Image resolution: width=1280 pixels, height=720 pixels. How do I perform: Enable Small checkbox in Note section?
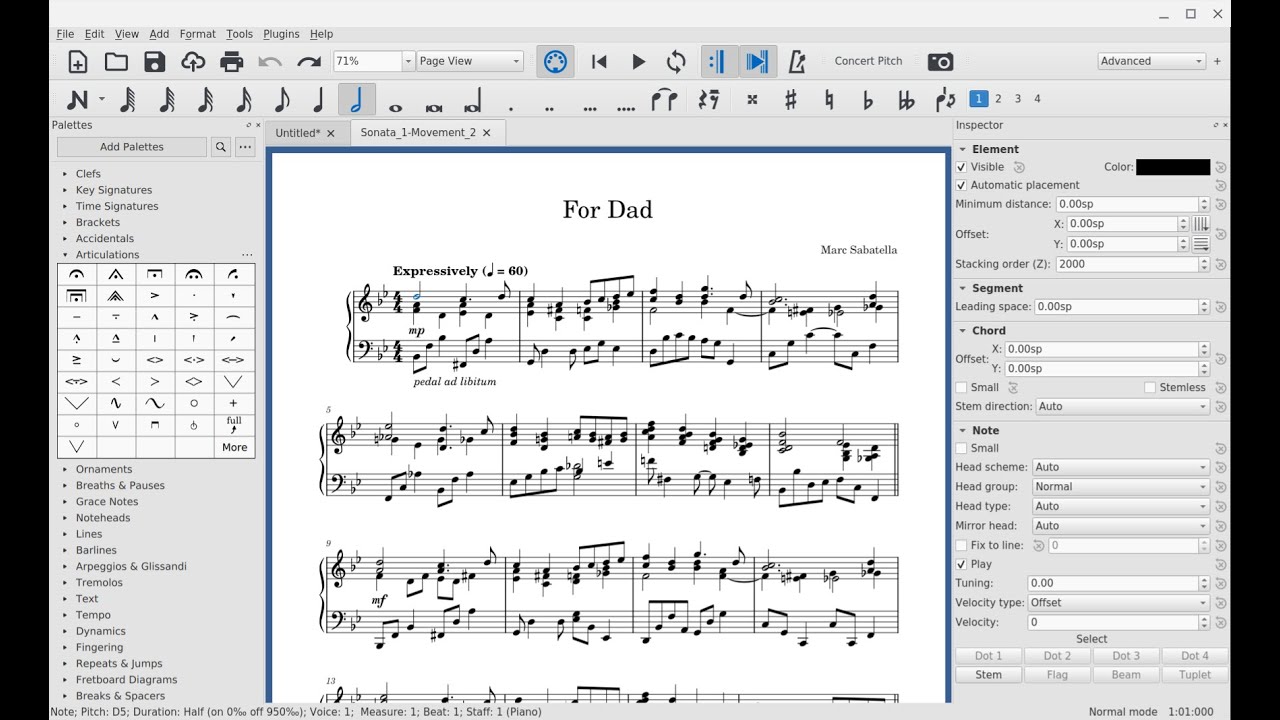(961, 449)
